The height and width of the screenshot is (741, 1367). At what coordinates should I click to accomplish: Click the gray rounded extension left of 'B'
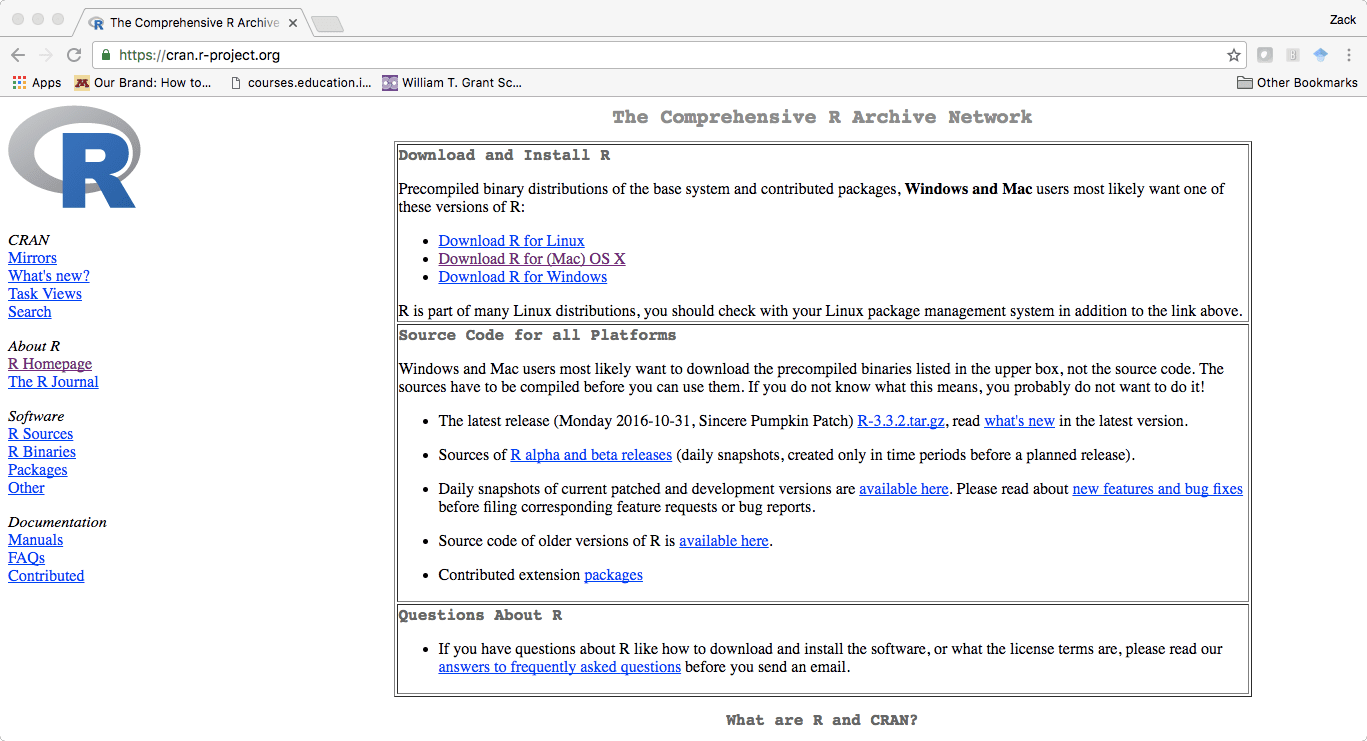click(x=1265, y=55)
